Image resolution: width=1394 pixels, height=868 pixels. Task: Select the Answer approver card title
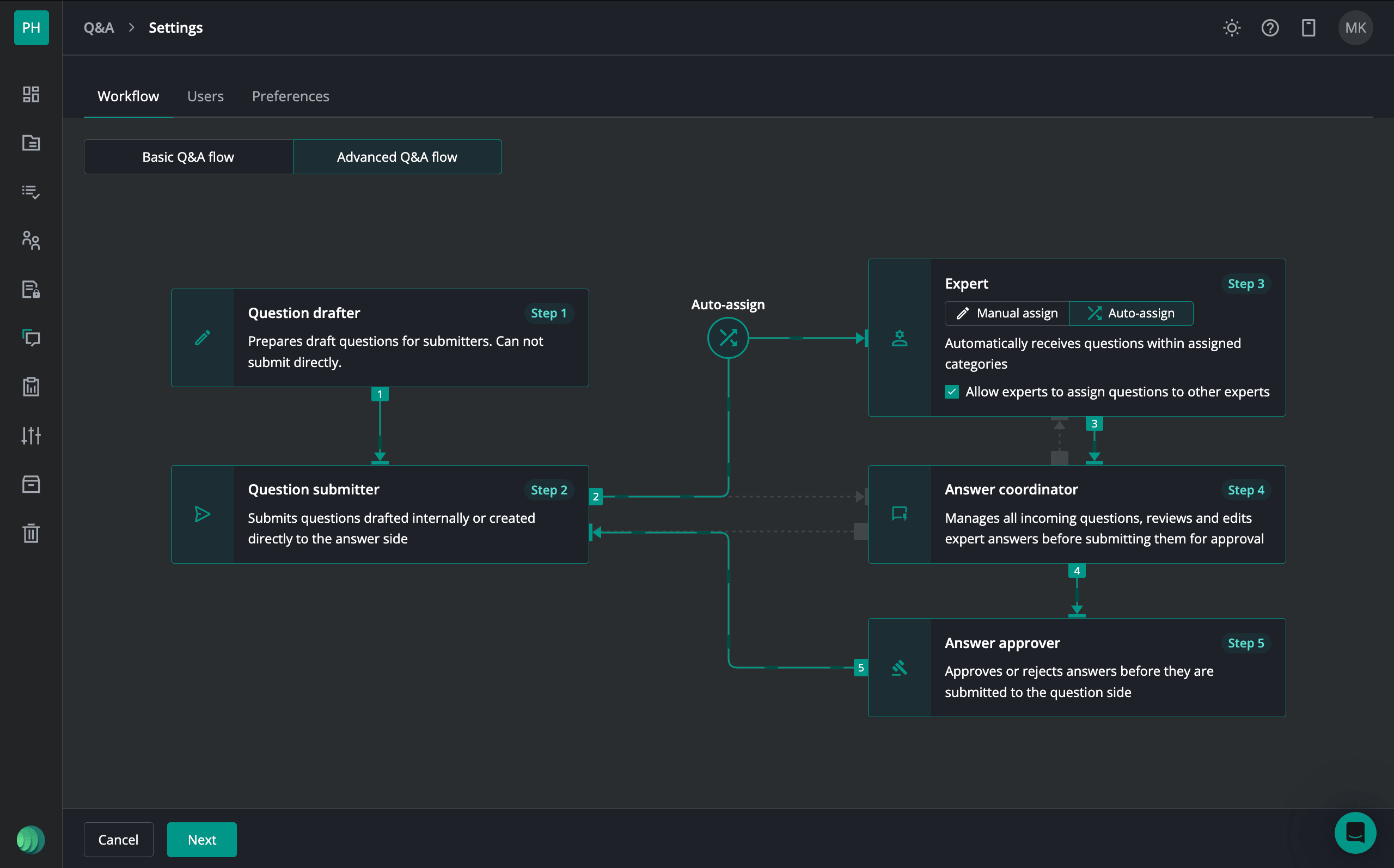[x=1002, y=643]
